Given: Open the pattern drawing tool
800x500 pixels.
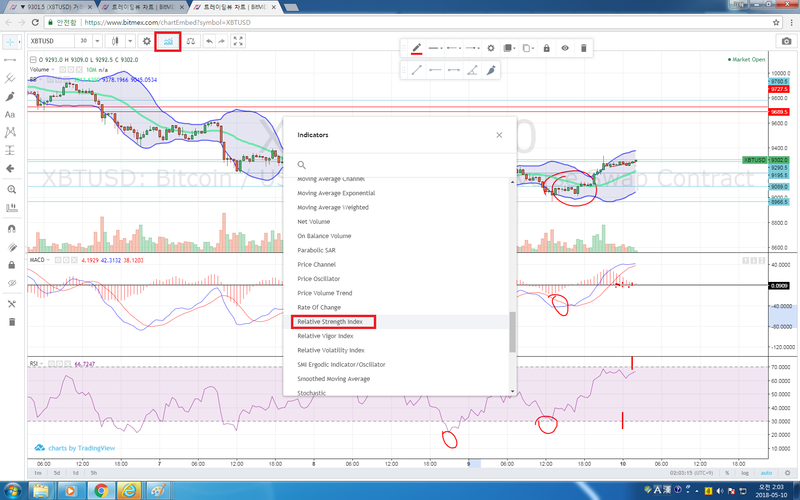Looking at the screenshot, I should [x=10, y=132].
